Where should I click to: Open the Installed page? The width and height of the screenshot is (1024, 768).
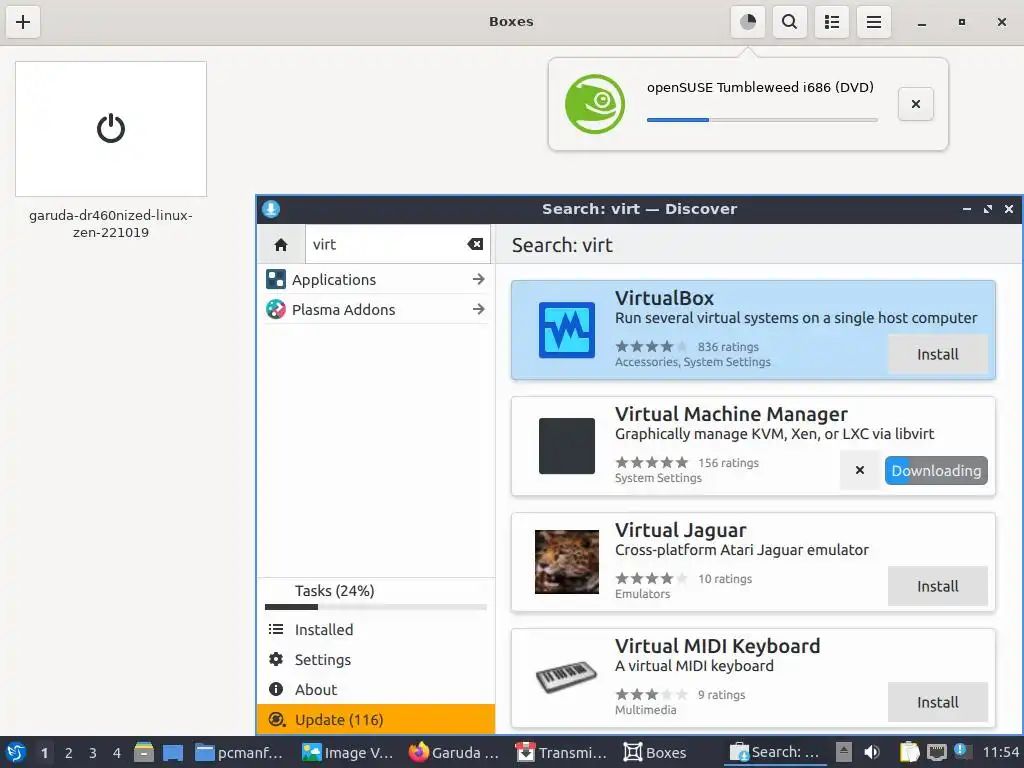click(376, 630)
